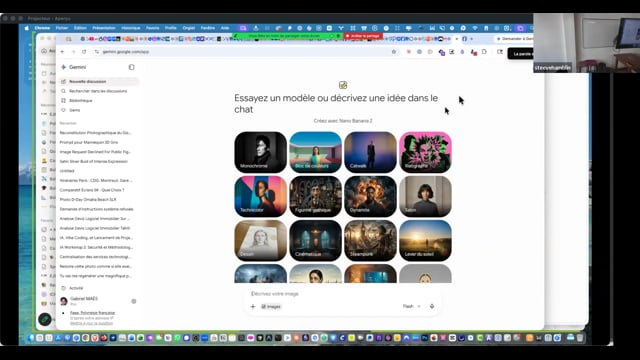Image resolution: width=640 pixels, height=360 pixels.
Task: Select the Lever du soleil template
Action: (x=425, y=240)
